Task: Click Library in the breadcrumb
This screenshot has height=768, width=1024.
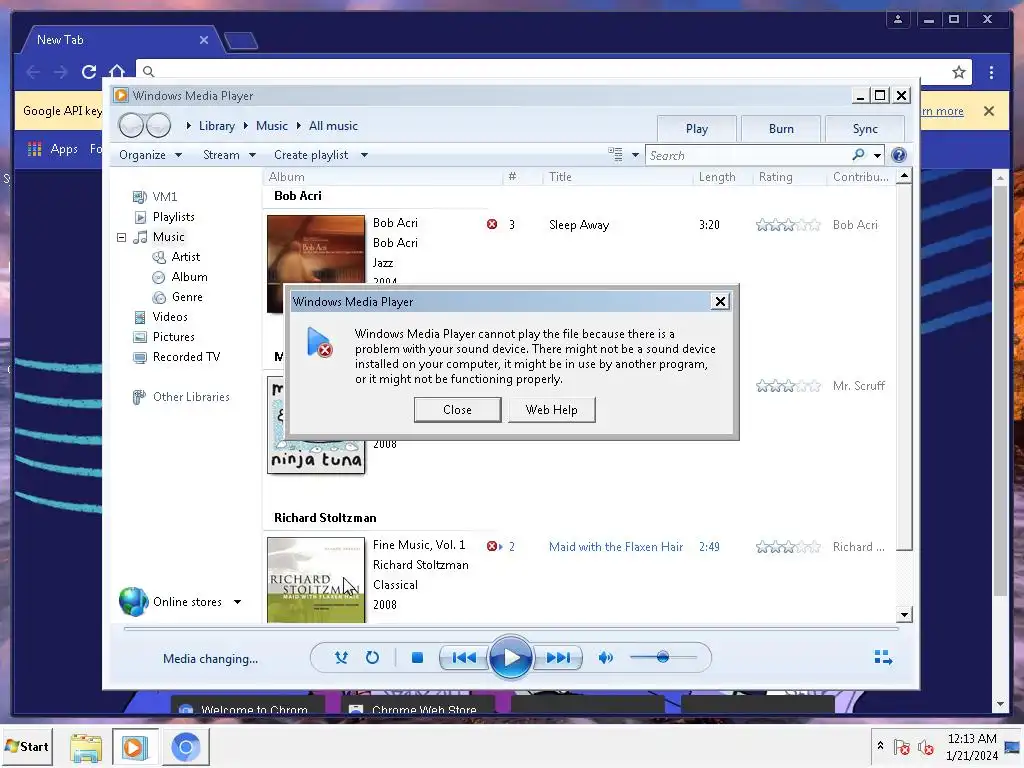Action: (x=217, y=126)
